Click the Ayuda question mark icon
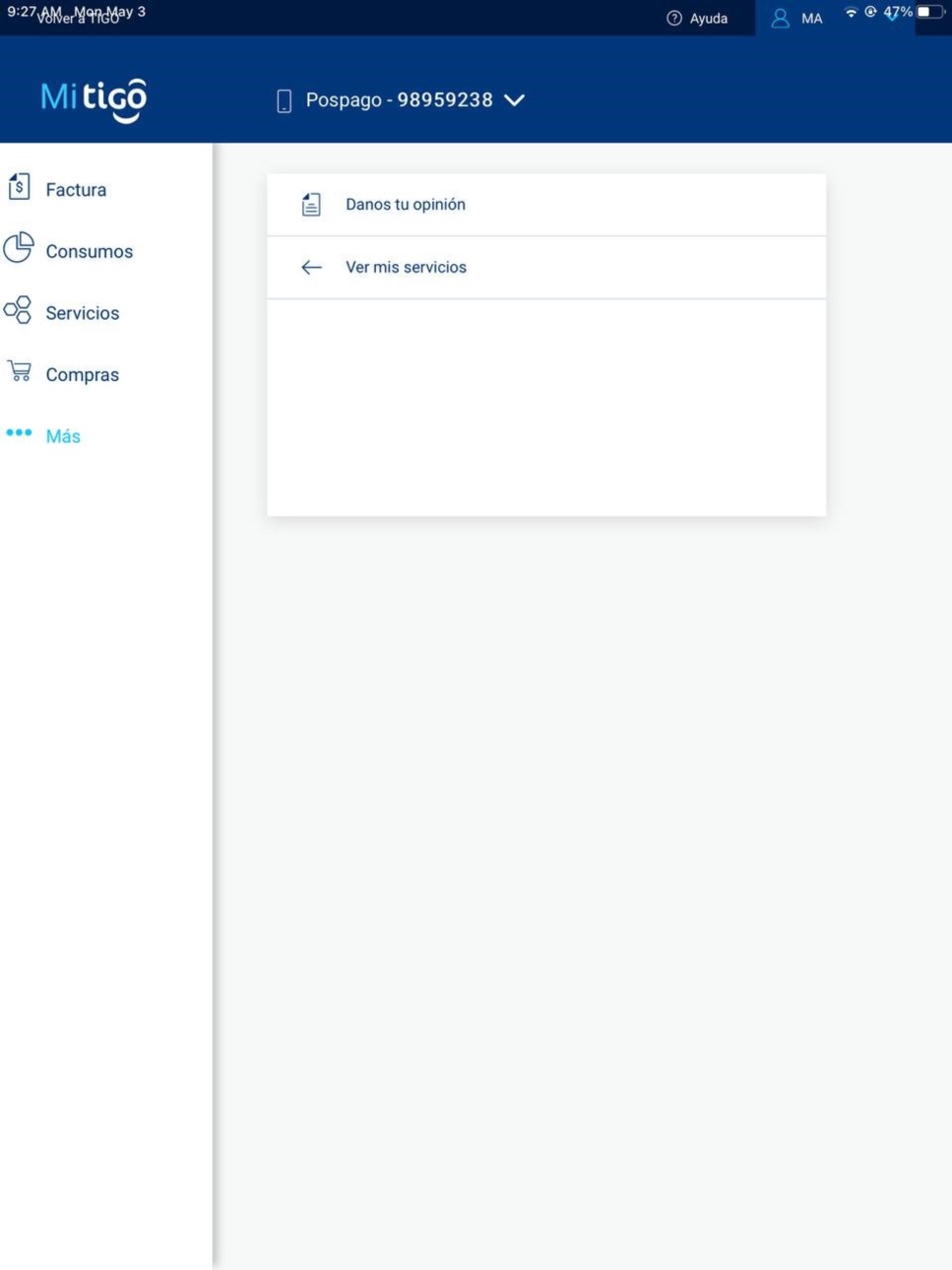 pyautogui.click(x=674, y=19)
